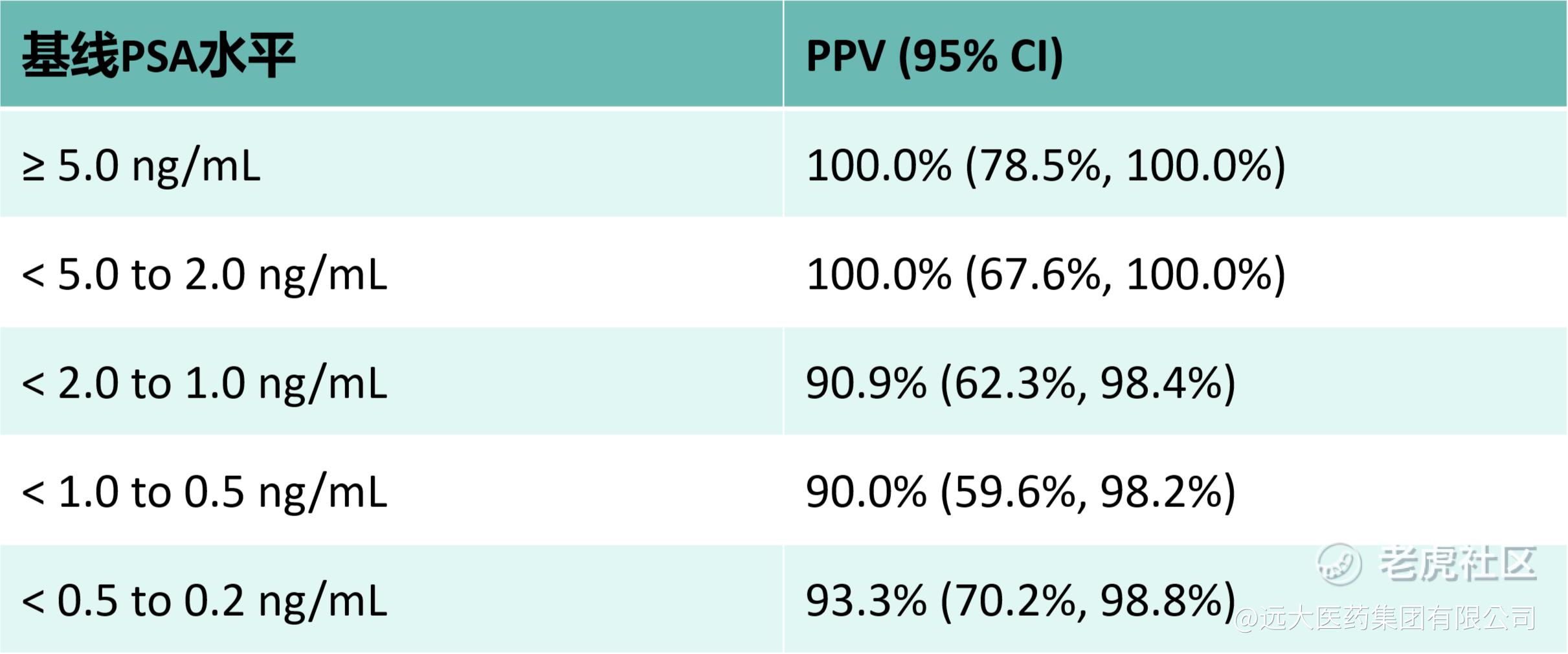Click the 98.8% upper confidence bound
The image size is (1568, 654).
tap(1161, 601)
